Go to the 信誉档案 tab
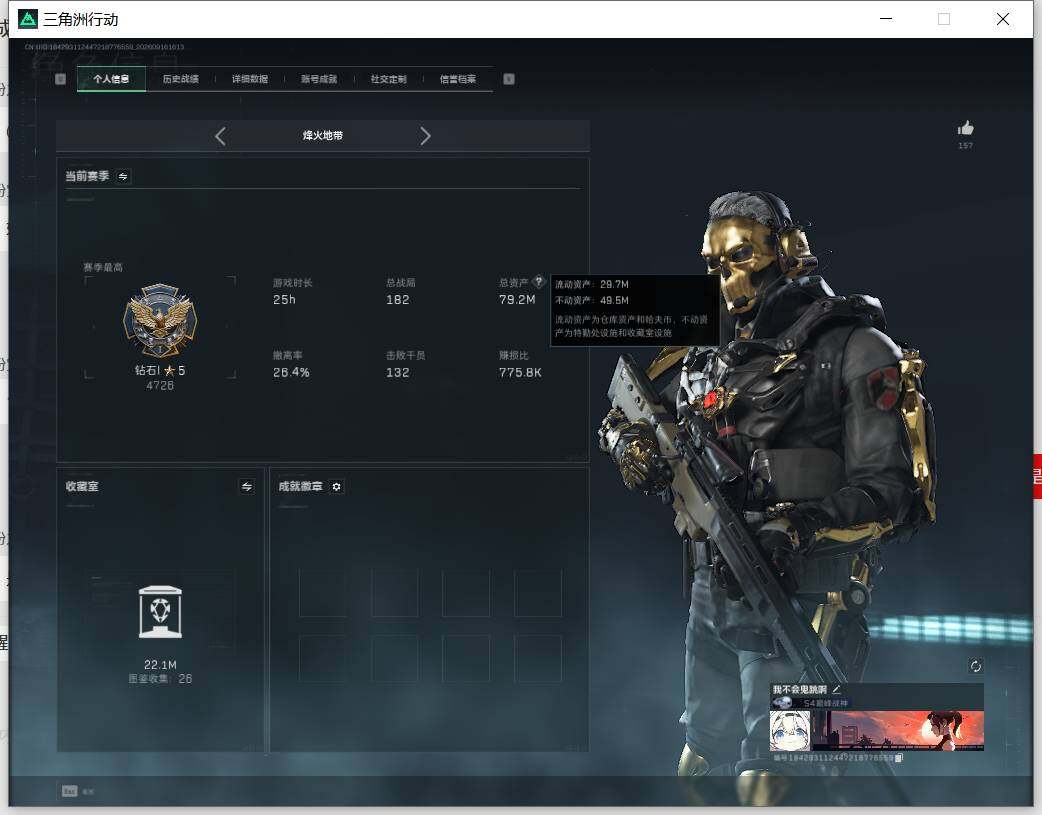Viewport: 1042px width, 815px height. pyautogui.click(x=458, y=79)
